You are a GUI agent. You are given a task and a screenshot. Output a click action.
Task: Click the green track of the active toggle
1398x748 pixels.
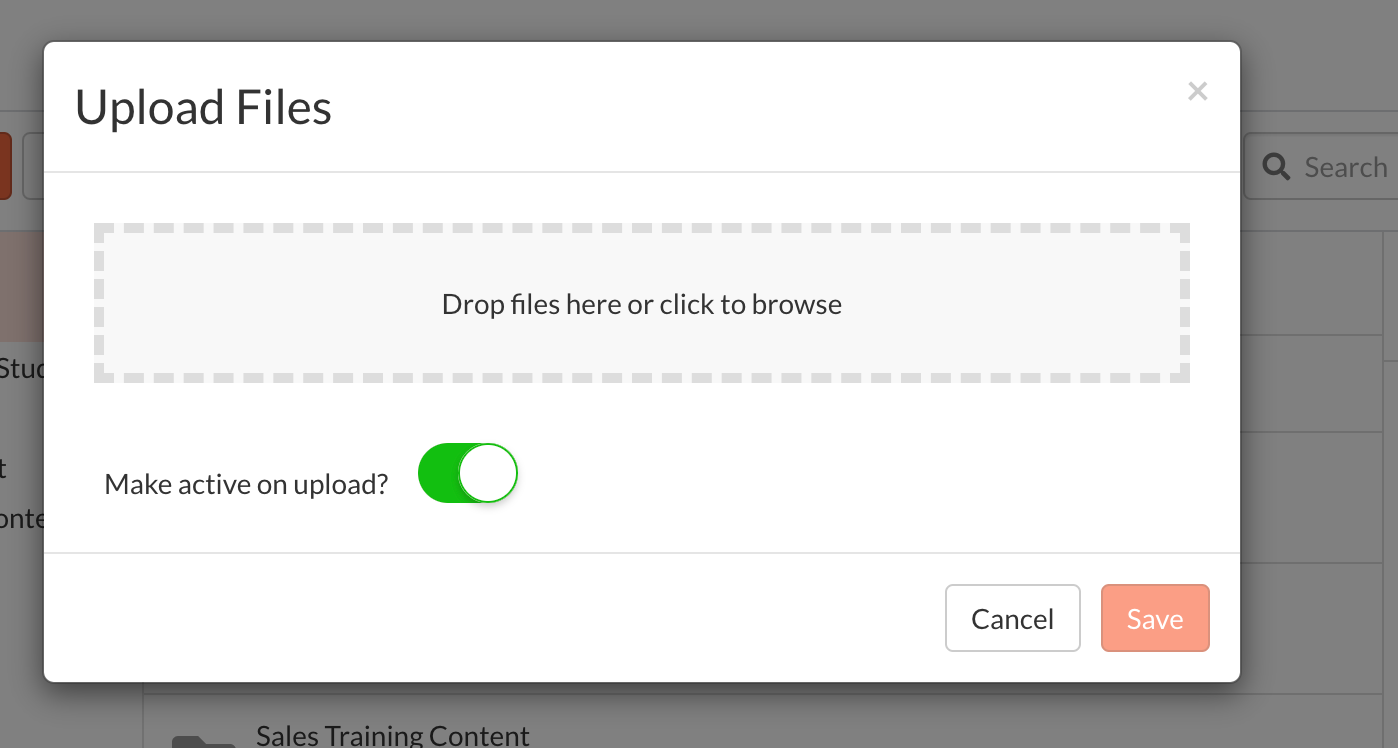tap(438, 473)
